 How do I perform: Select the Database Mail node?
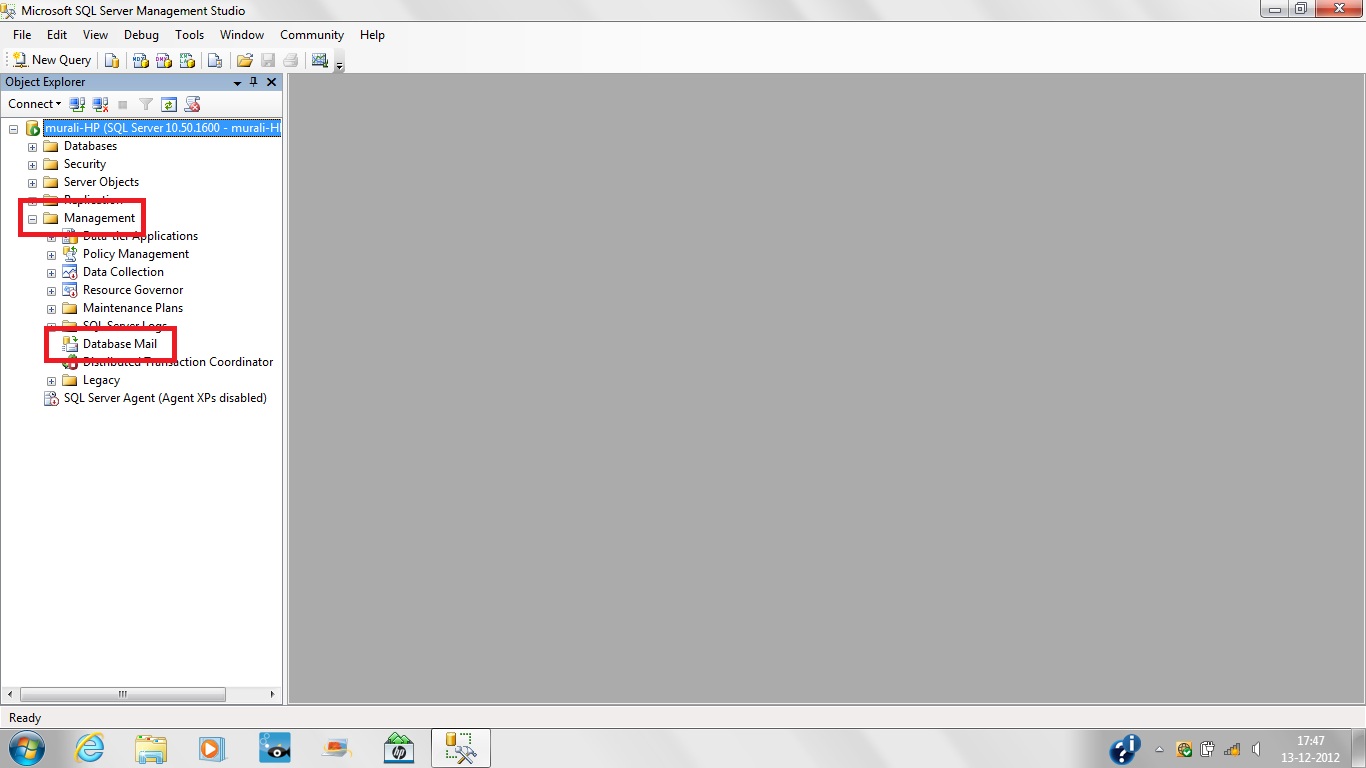[x=119, y=344]
